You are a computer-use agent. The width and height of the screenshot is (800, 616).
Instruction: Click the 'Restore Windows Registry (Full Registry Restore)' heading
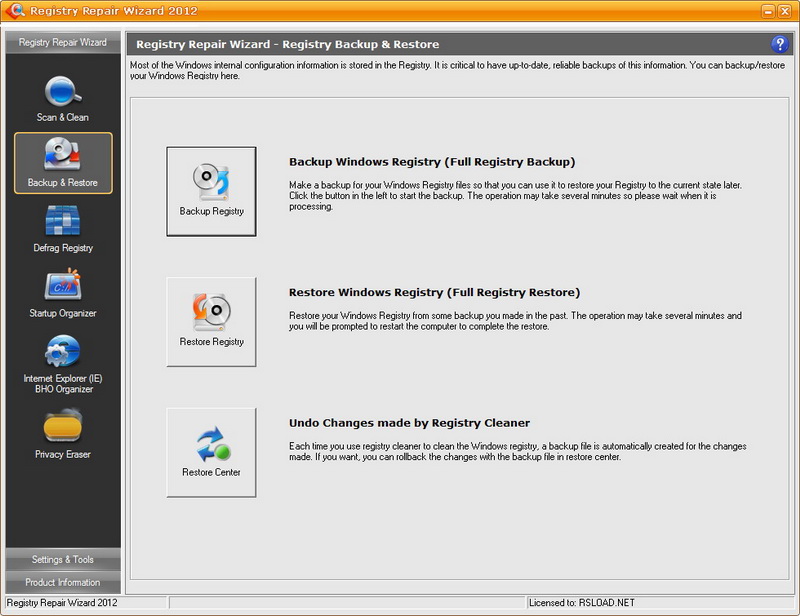(434, 292)
